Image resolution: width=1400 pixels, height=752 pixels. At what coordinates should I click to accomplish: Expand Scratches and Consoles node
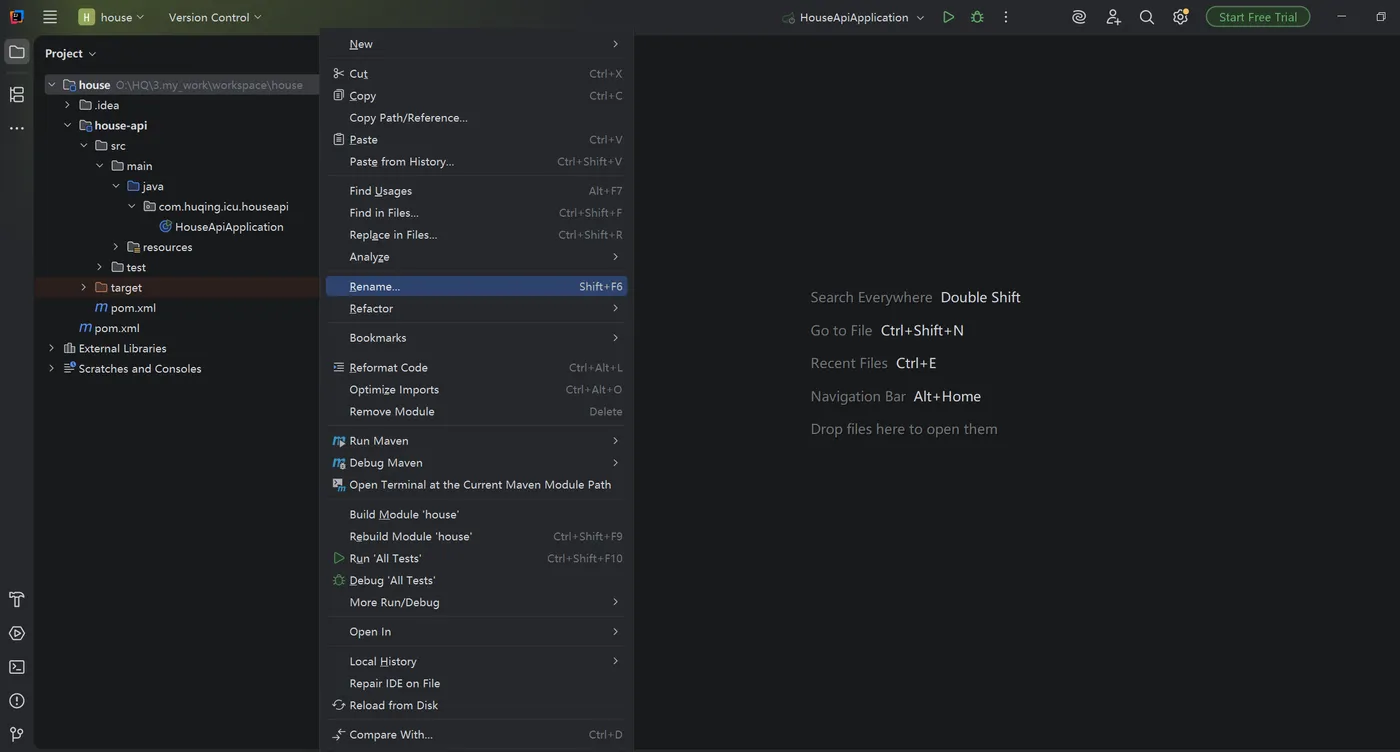(52, 368)
